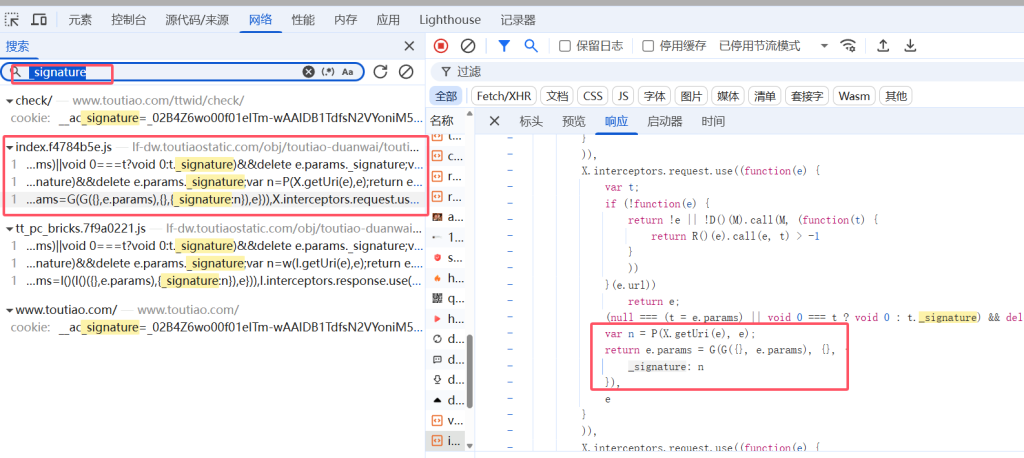Click the export HAR download arrow icon

pos(911,46)
